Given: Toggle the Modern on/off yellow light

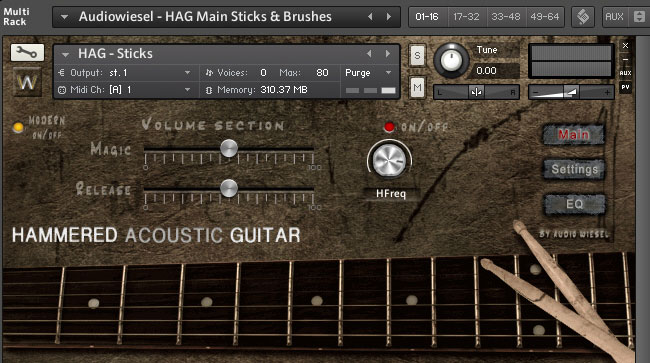Looking at the screenshot, I should (18, 128).
